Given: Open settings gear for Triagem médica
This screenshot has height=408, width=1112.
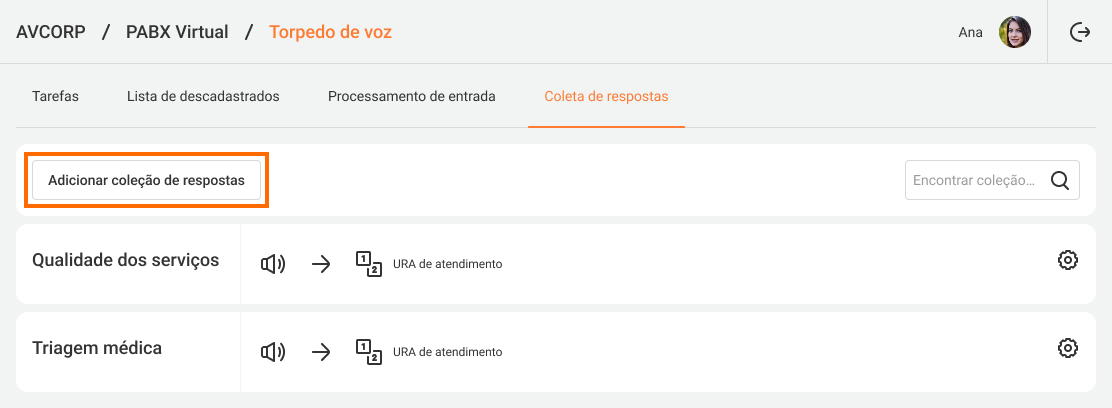Looking at the screenshot, I should 1068,348.
